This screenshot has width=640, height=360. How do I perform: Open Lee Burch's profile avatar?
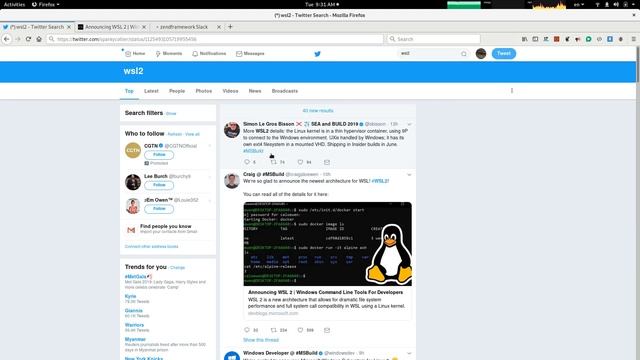[133, 182]
